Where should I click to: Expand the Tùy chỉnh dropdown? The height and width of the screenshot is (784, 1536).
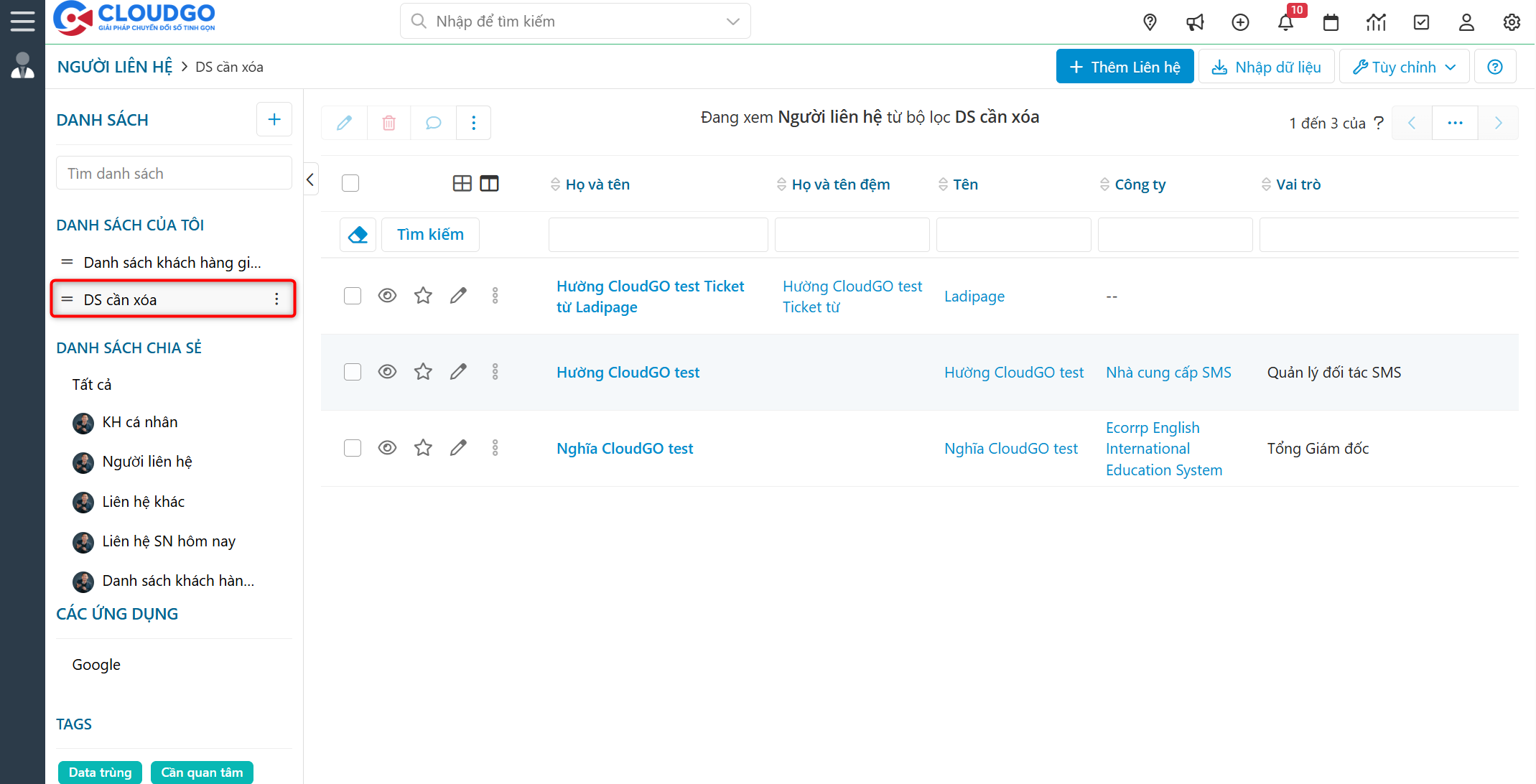pyautogui.click(x=1404, y=67)
